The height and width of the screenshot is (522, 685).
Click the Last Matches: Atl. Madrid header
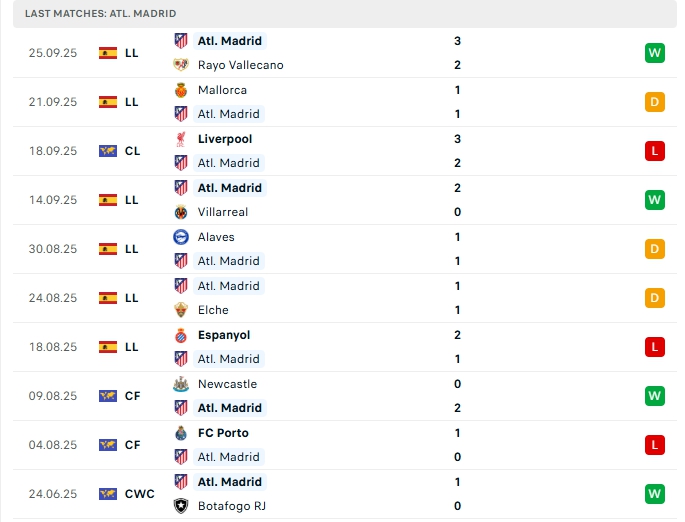pos(101,13)
